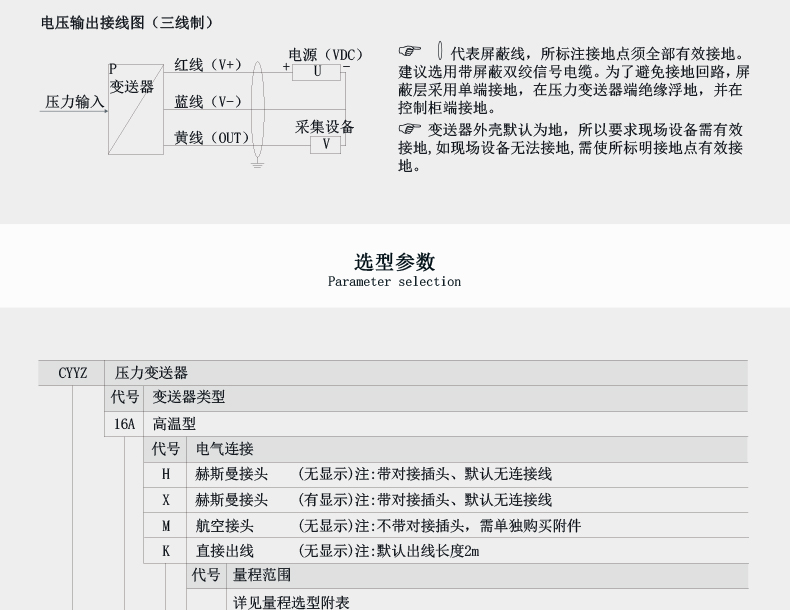Screen dimensions: 790x610
Task: Click the 黄线 (OUT) wire label
Action: (212, 138)
